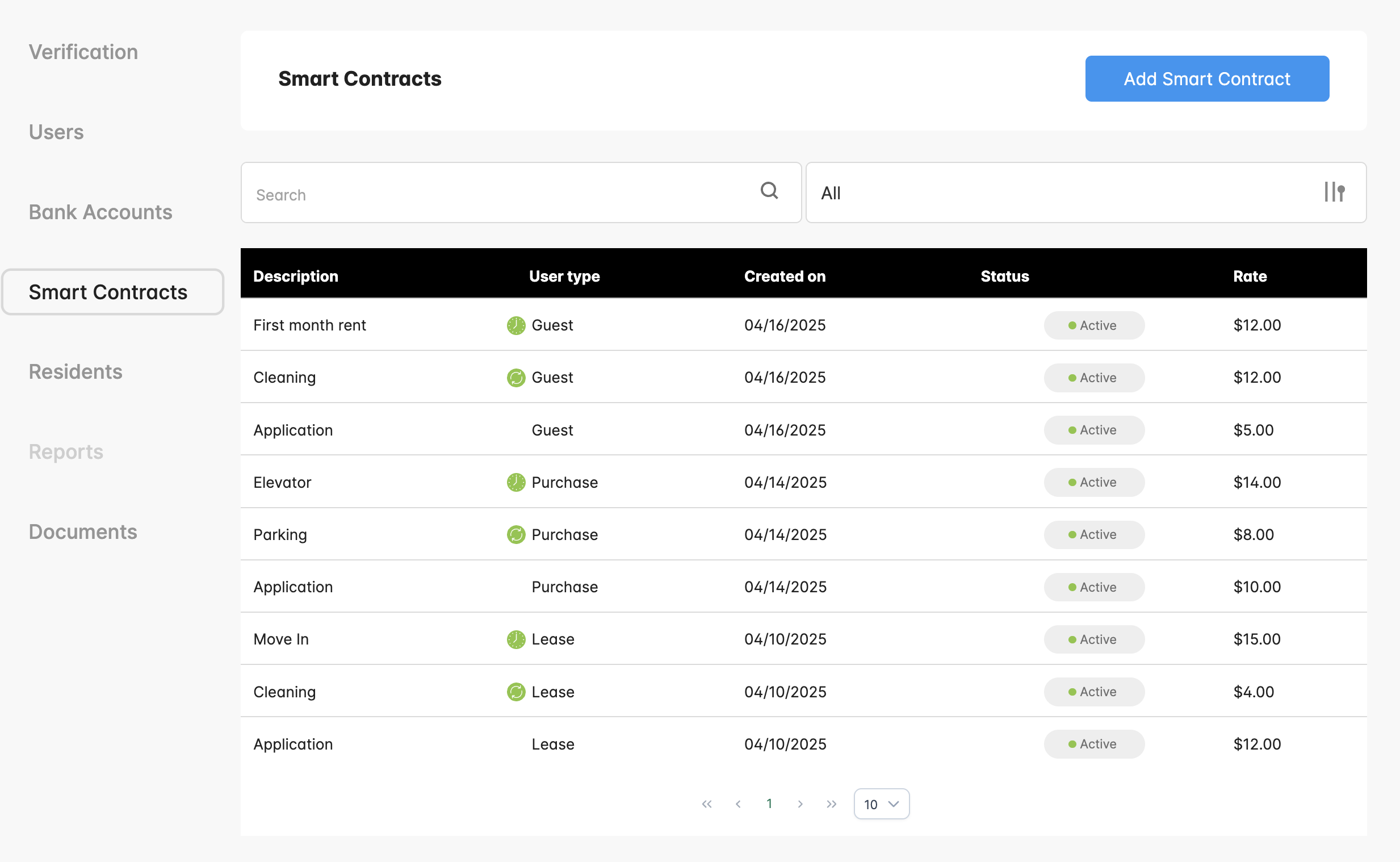The image size is (1400, 862).
Task: Click recurring icon on Parking row
Action: [x=515, y=535]
